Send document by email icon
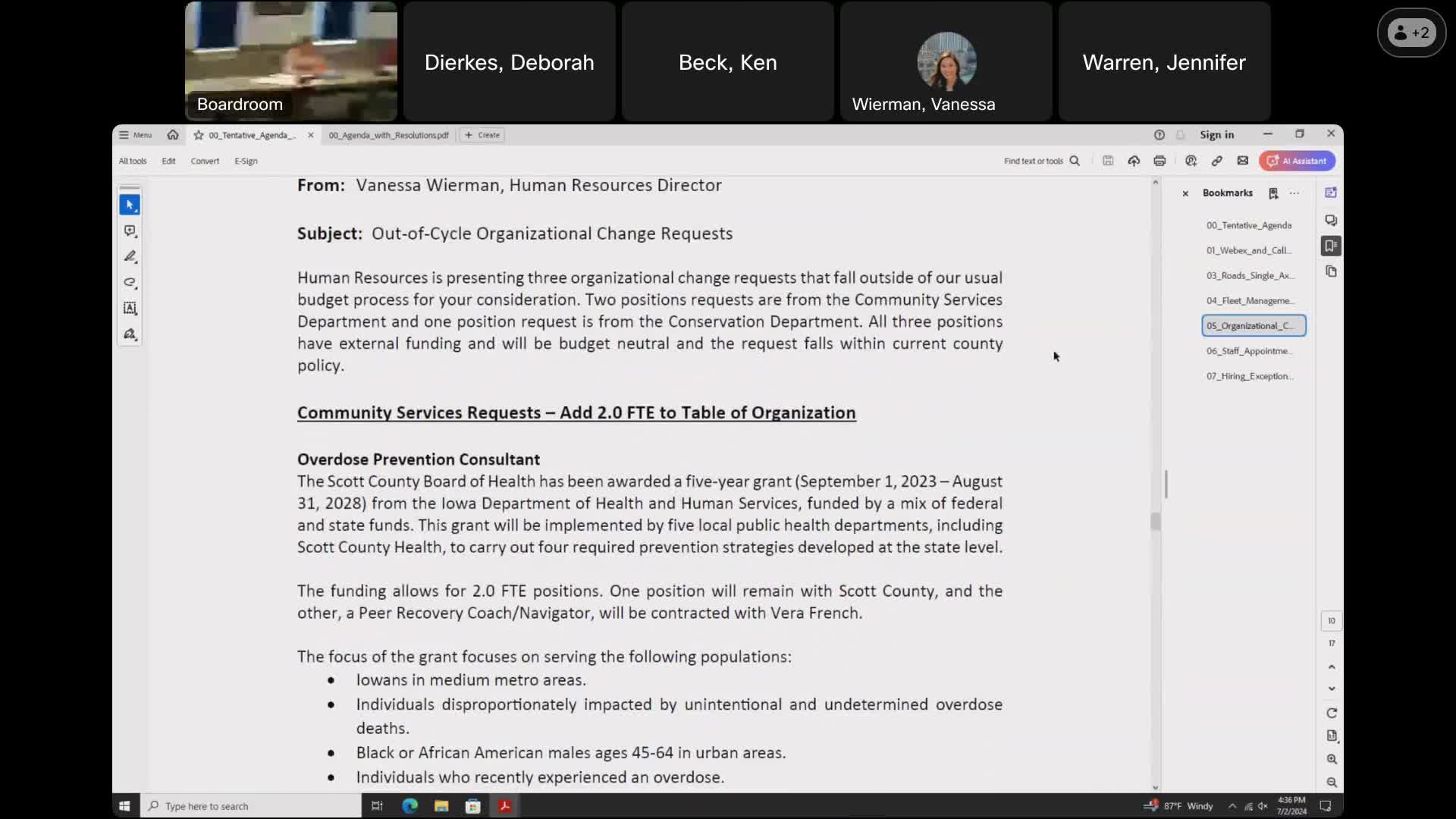 [1242, 161]
